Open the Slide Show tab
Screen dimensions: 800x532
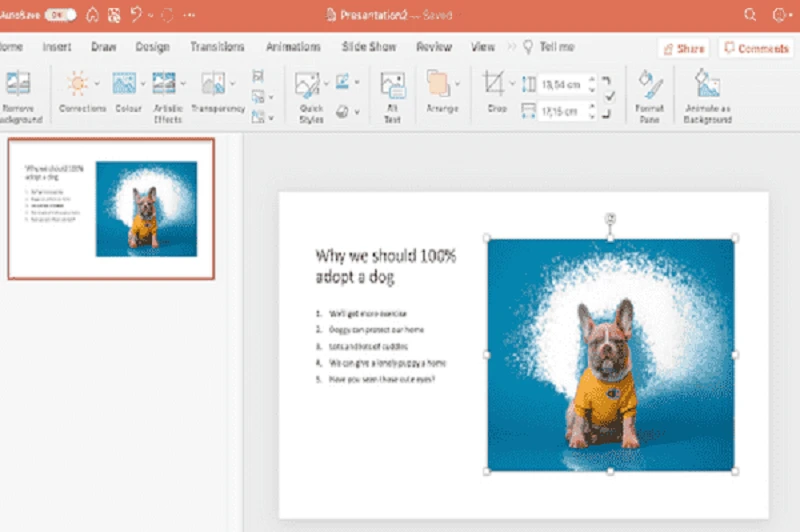pos(369,47)
